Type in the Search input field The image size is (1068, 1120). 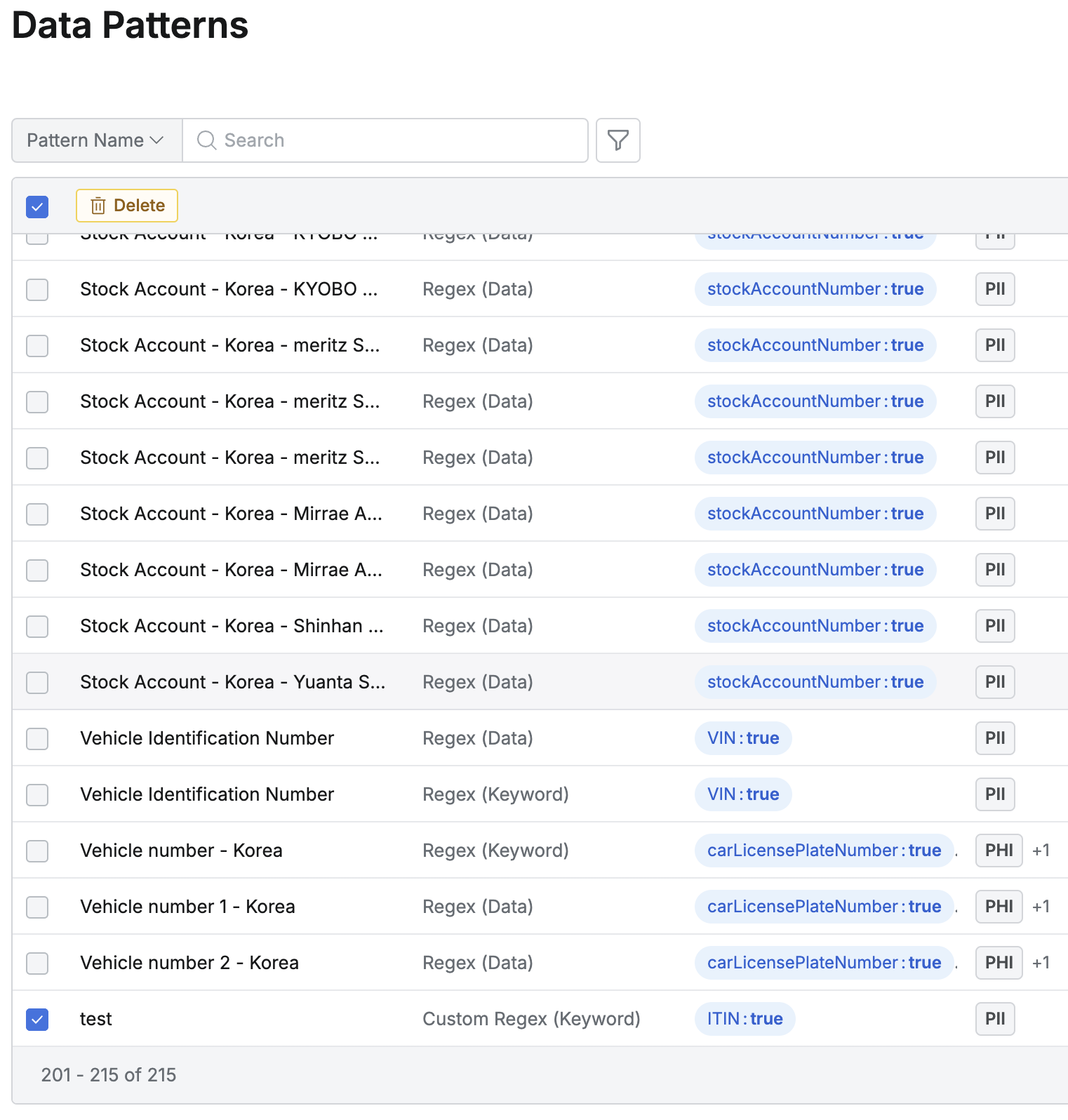400,140
